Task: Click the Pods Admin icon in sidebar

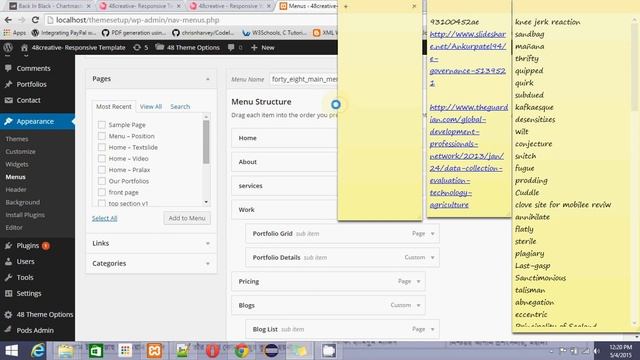Action: [x=9, y=330]
